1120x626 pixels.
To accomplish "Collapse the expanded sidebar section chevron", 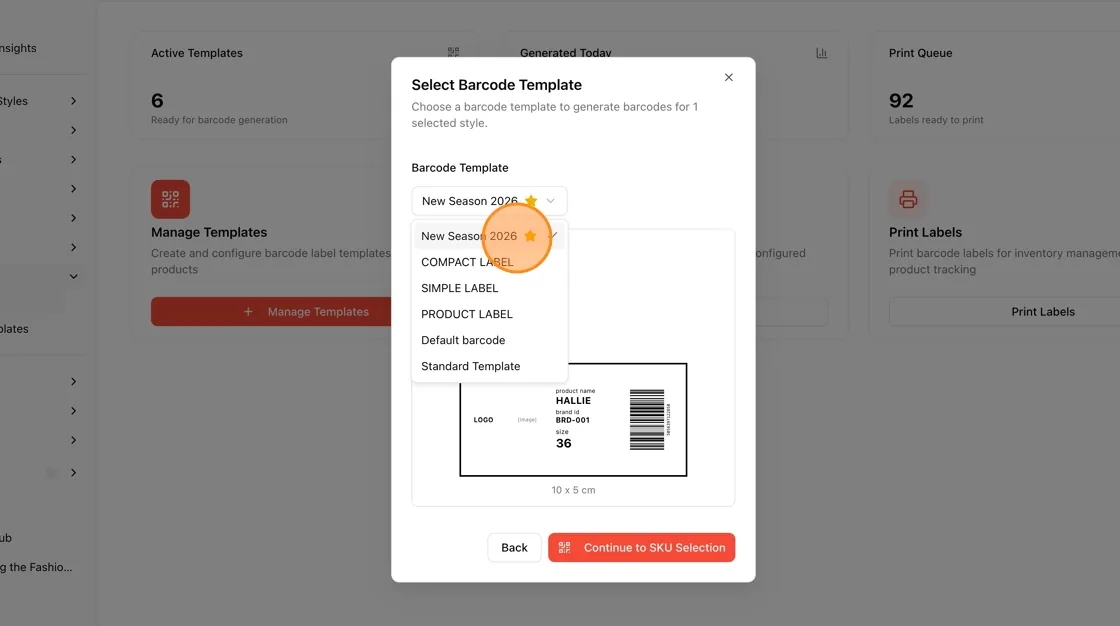I will (x=73, y=277).
